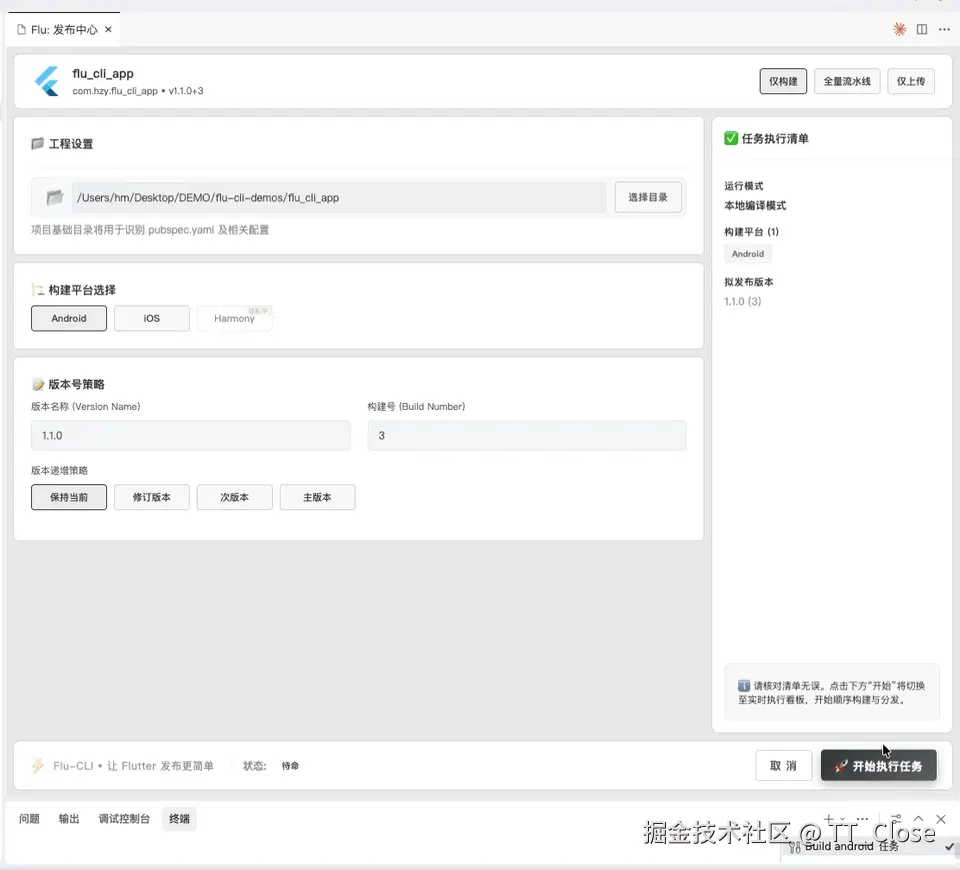Viewport: 960px width, 870px height.
Task: Select the Flu: 发布中心 editor tab
Action: [x=63, y=29]
